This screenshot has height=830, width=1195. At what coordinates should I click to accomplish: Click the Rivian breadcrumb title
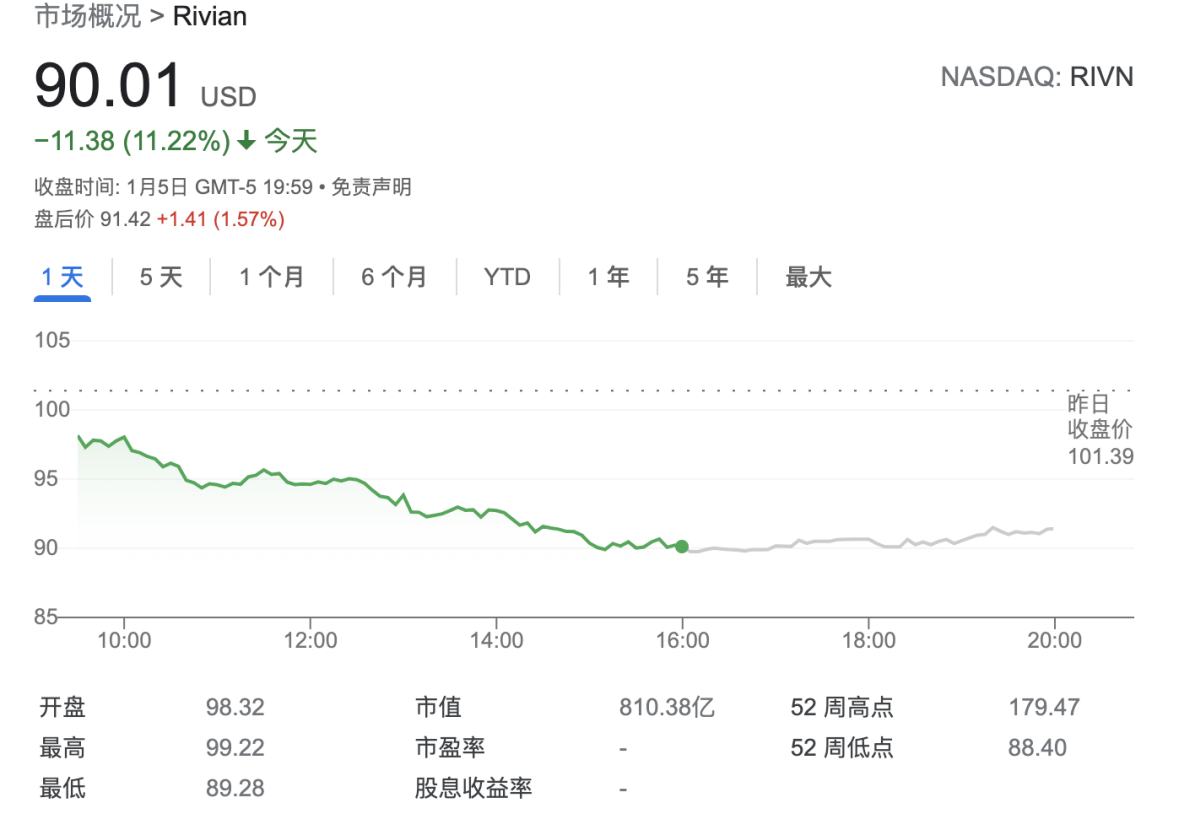point(210,17)
